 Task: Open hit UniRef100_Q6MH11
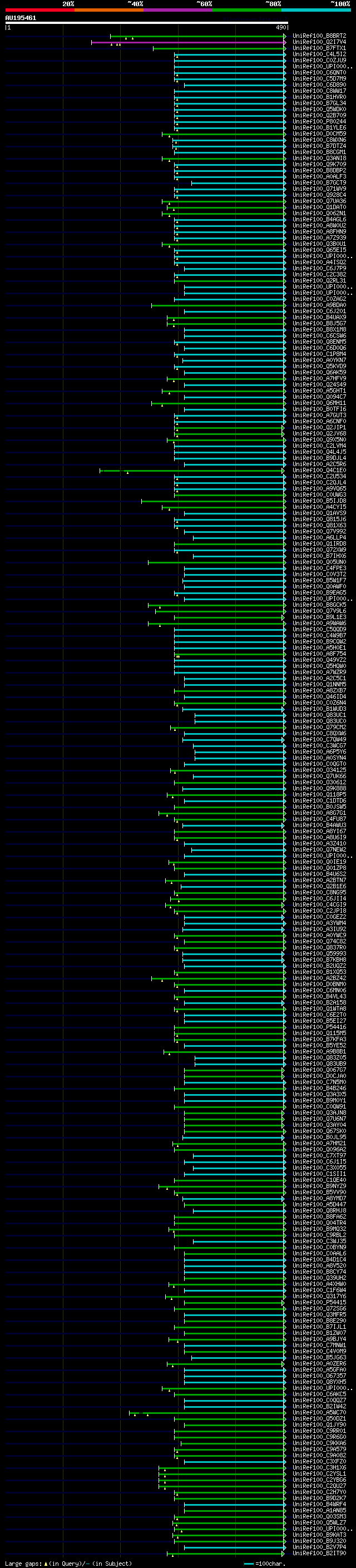click(x=319, y=403)
